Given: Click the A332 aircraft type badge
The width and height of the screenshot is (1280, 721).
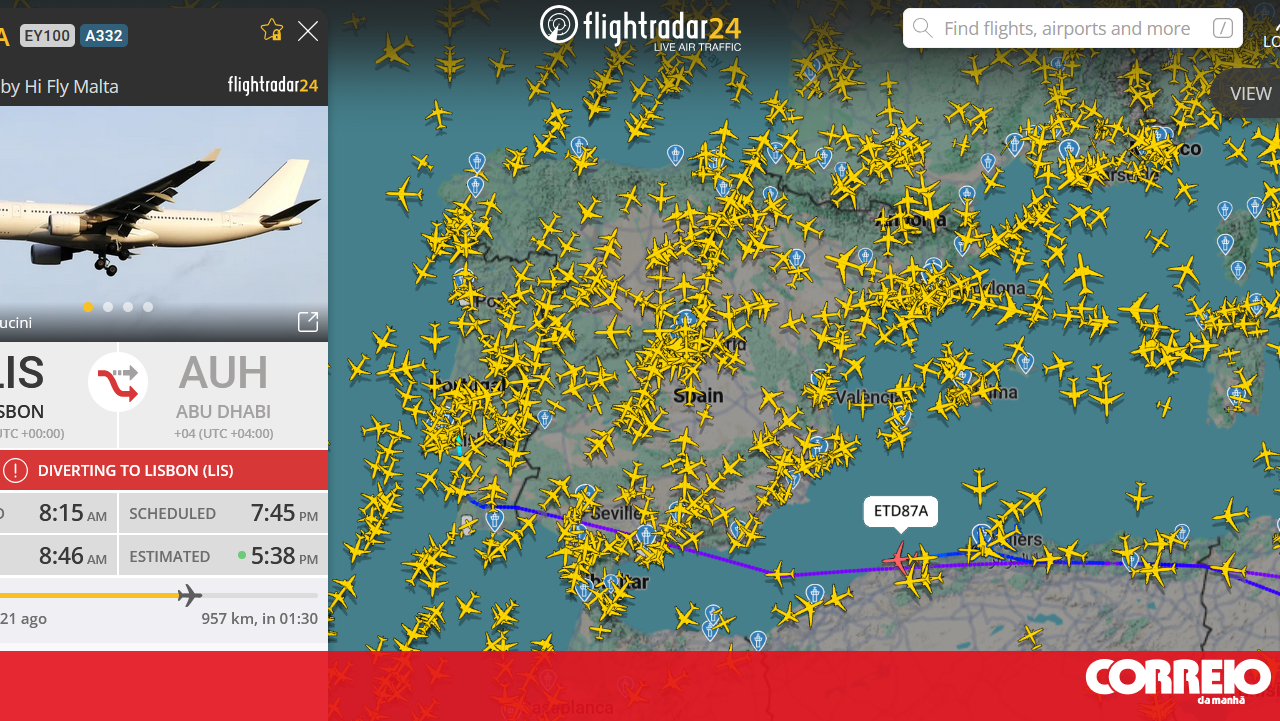Looking at the screenshot, I should pos(104,36).
